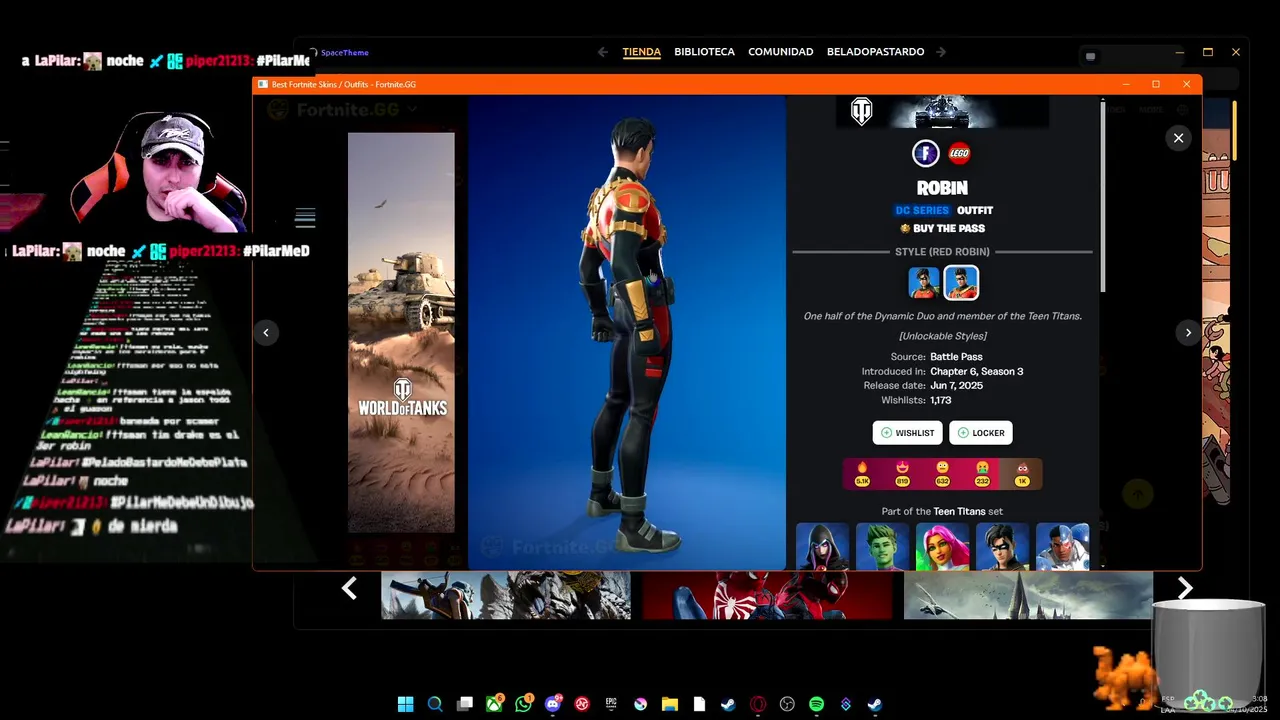1280x720 pixels.
Task: Open the Battle Pass source link
Action: (956, 357)
